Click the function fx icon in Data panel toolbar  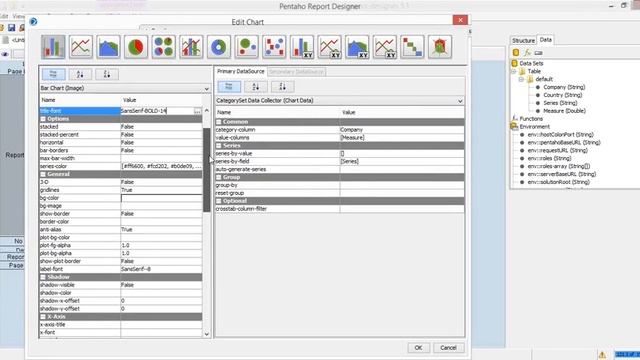527,53
